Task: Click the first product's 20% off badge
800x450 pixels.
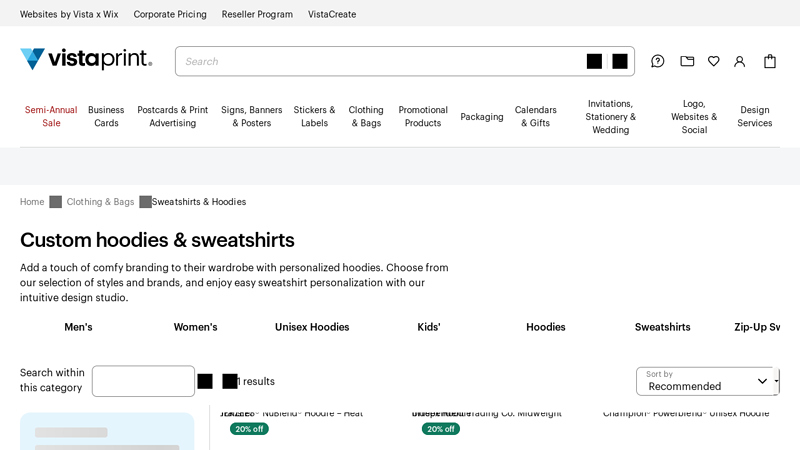Action: click(x=249, y=429)
